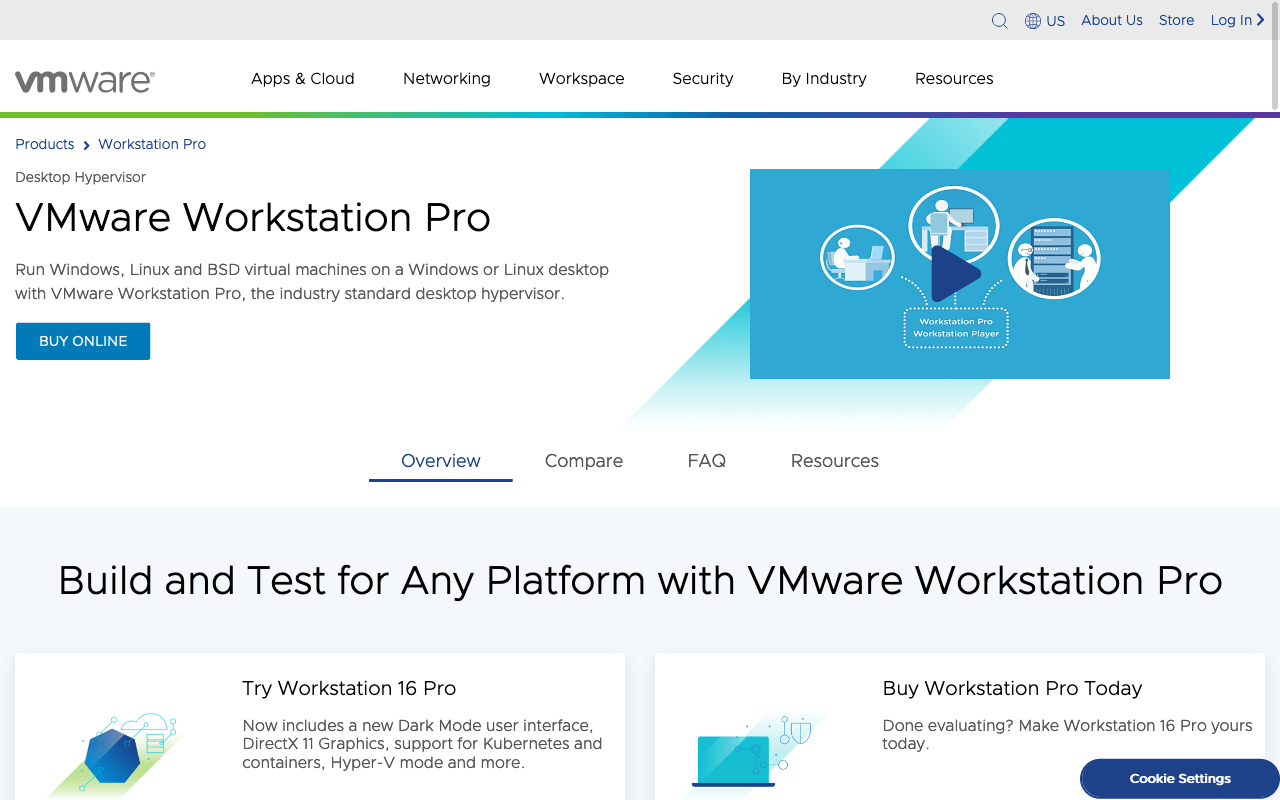1280x800 pixels.
Task: Click the page vertical scrollbar thumb
Action: (1275, 55)
